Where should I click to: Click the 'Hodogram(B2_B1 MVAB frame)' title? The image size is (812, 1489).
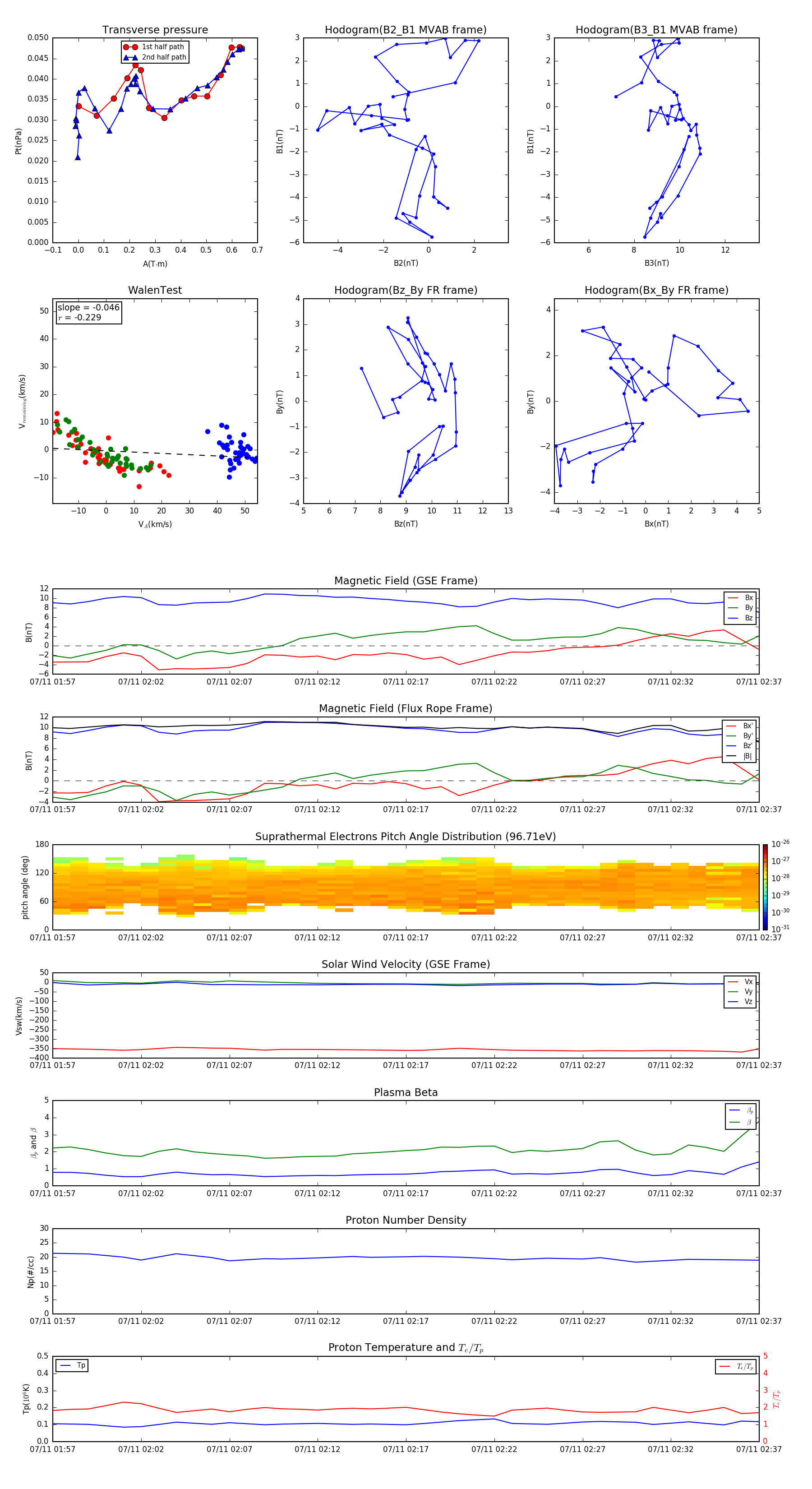click(406, 30)
